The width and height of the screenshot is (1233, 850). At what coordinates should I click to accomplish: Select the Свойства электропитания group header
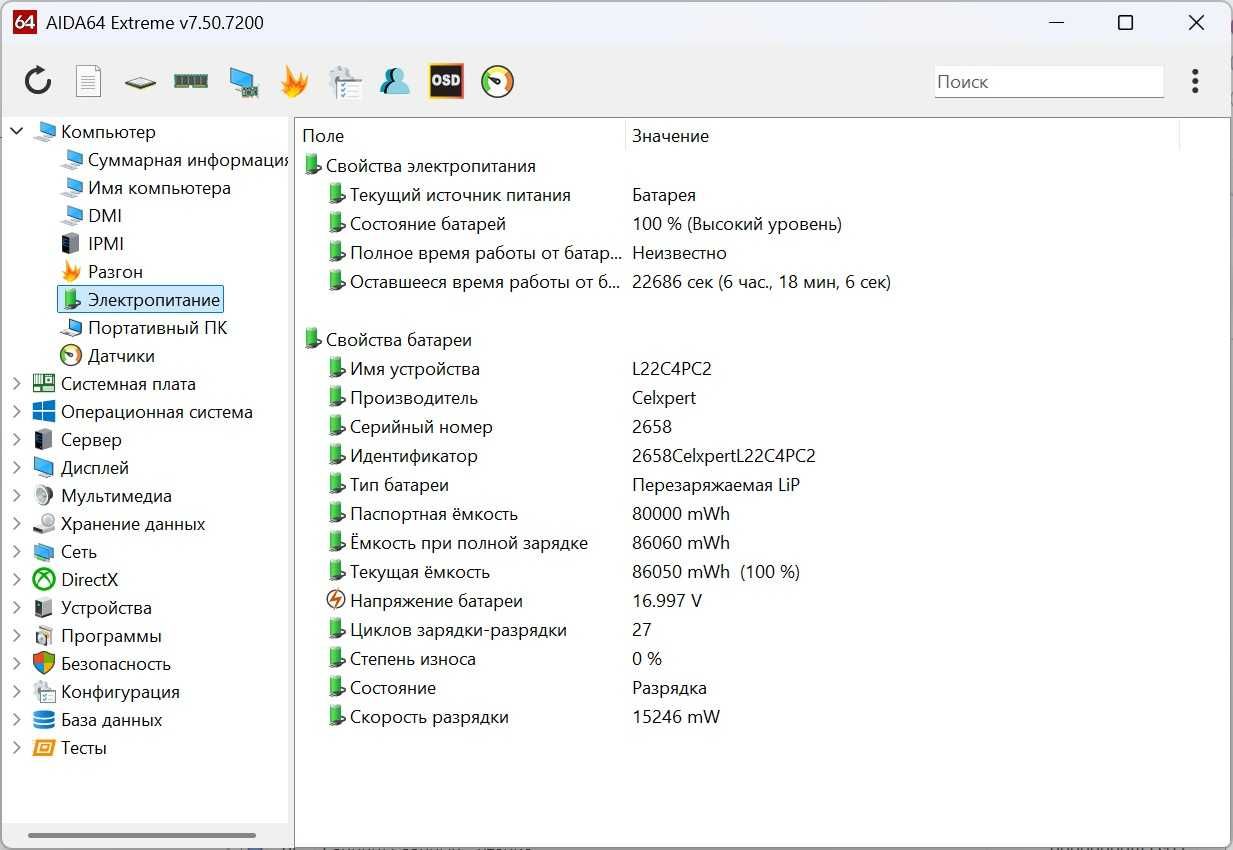coord(430,166)
